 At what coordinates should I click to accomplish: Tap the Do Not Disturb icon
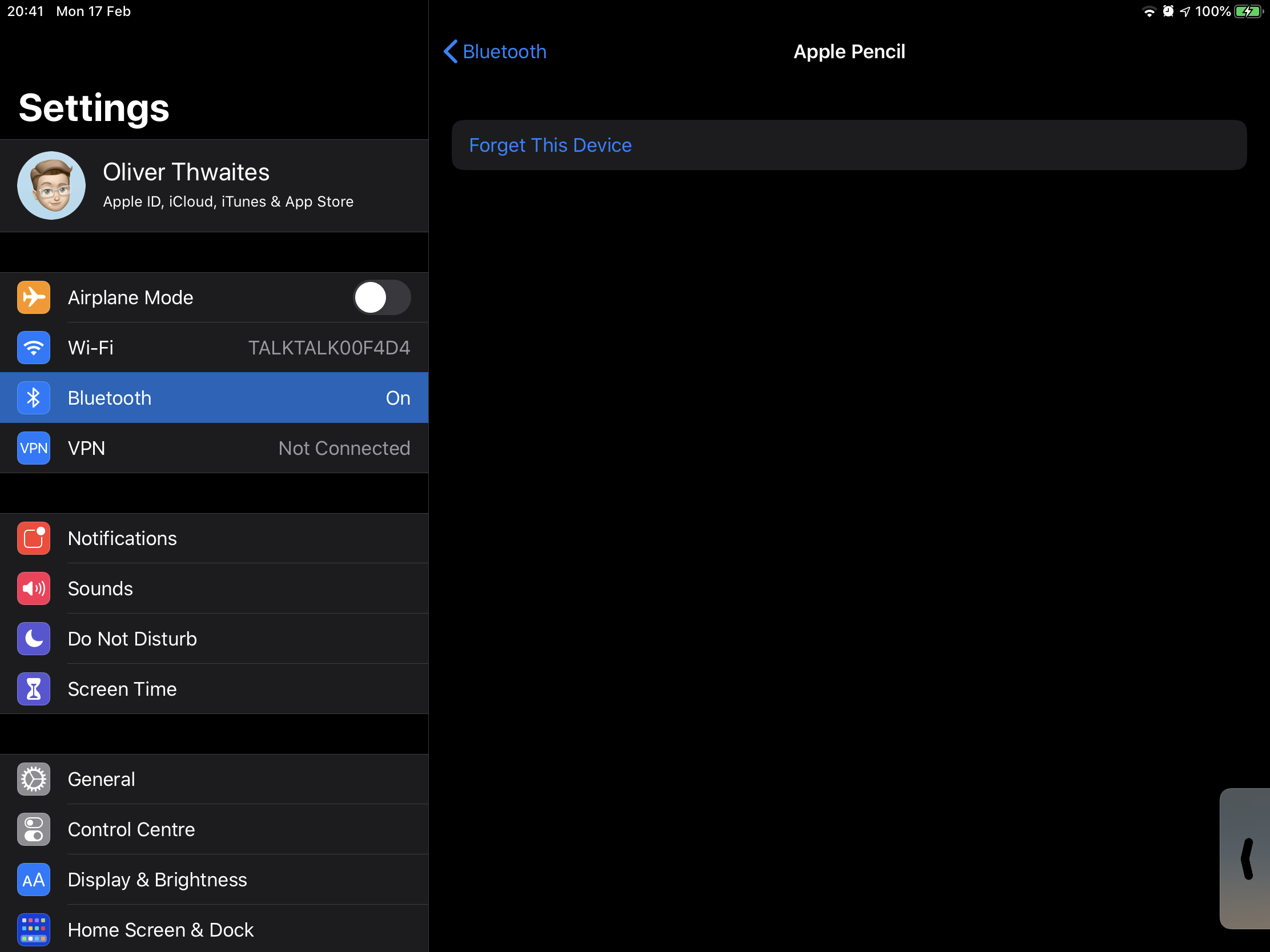pos(33,638)
